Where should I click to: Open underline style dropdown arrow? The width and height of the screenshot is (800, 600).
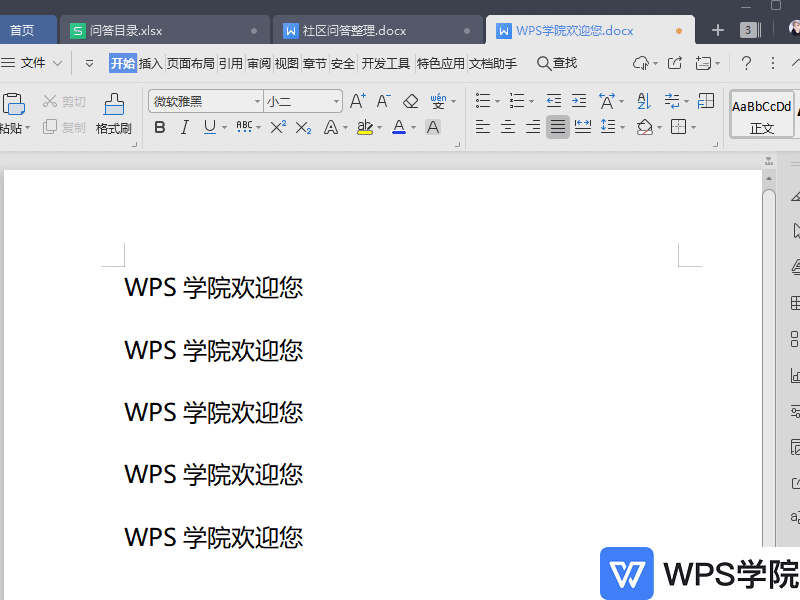224,128
